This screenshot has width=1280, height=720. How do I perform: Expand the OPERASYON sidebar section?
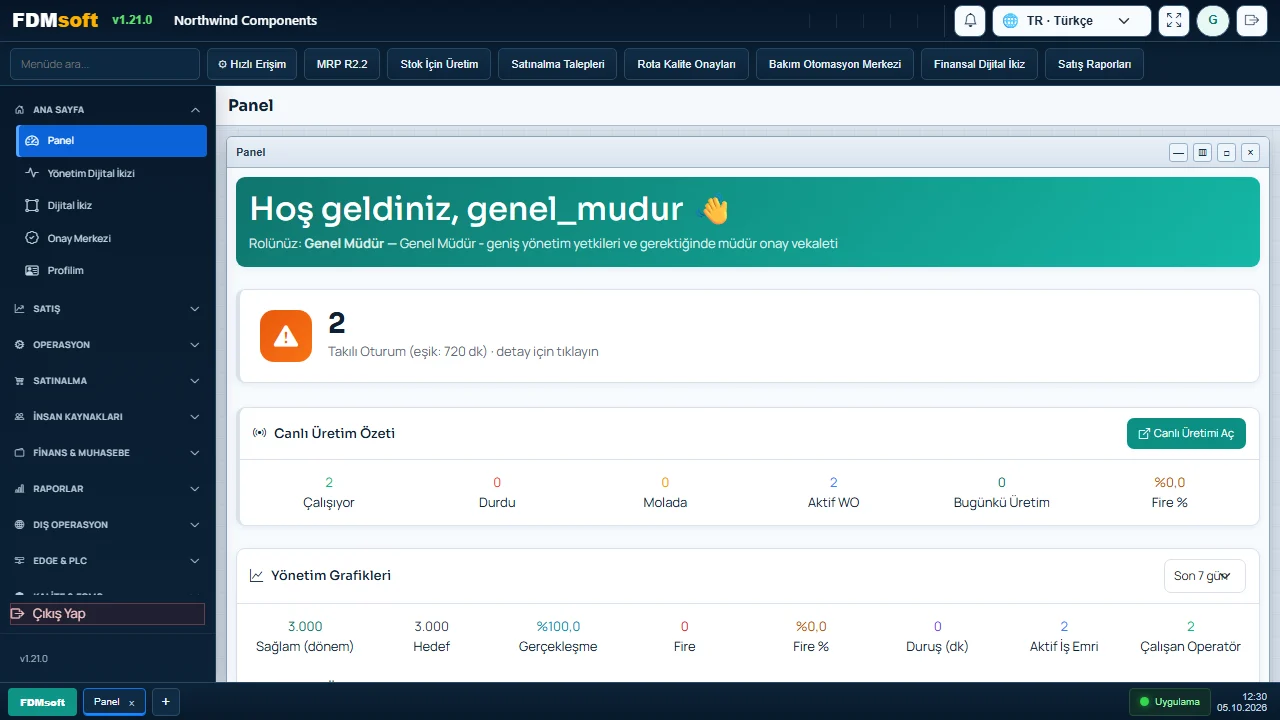click(108, 345)
